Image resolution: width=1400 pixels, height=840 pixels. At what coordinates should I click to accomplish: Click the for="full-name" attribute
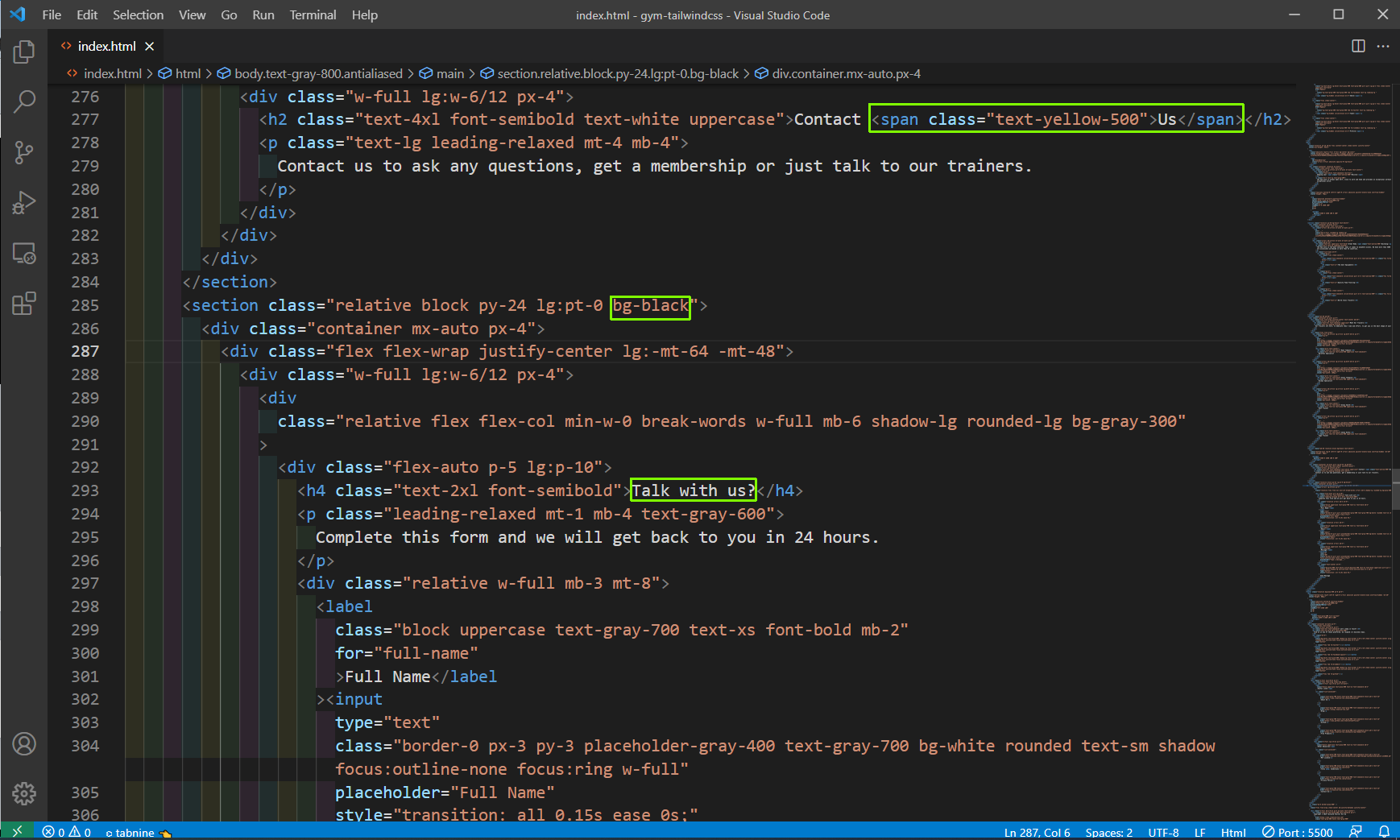(x=407, y=653)
